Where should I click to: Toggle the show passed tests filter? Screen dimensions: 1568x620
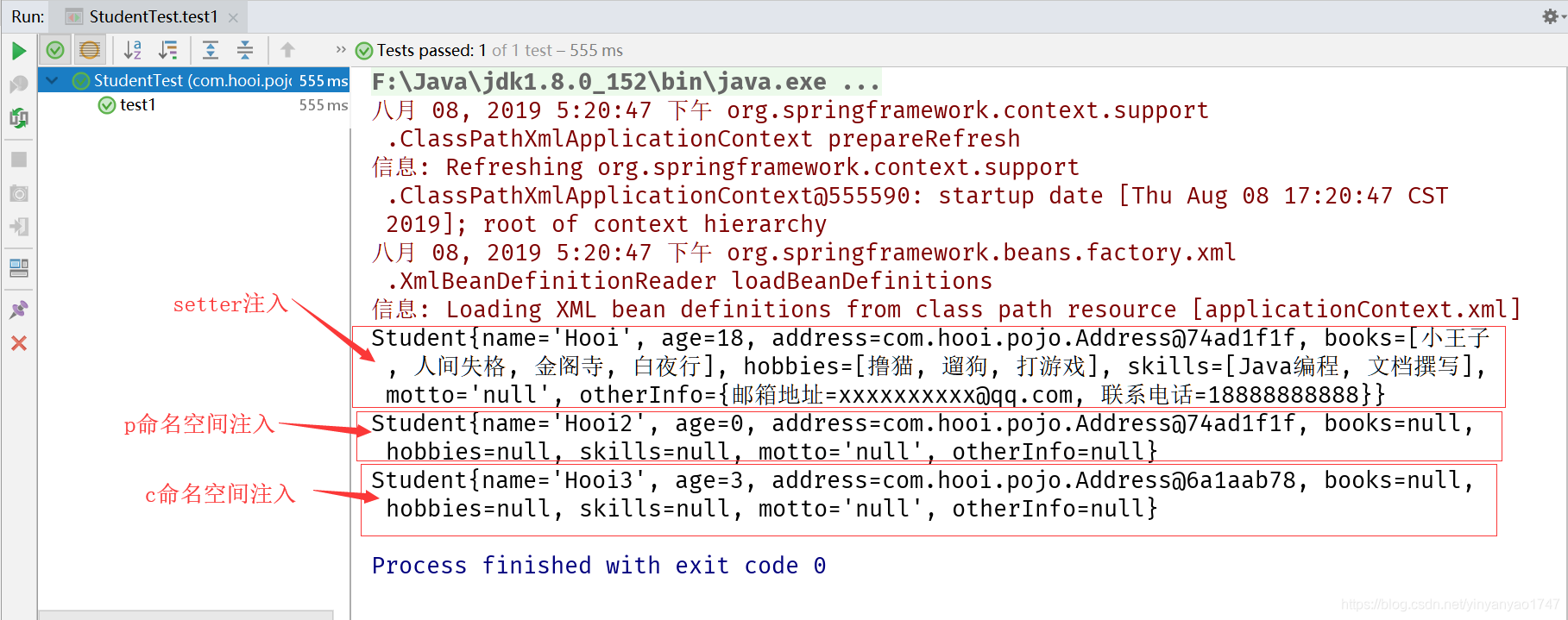[x=55, y=50]
